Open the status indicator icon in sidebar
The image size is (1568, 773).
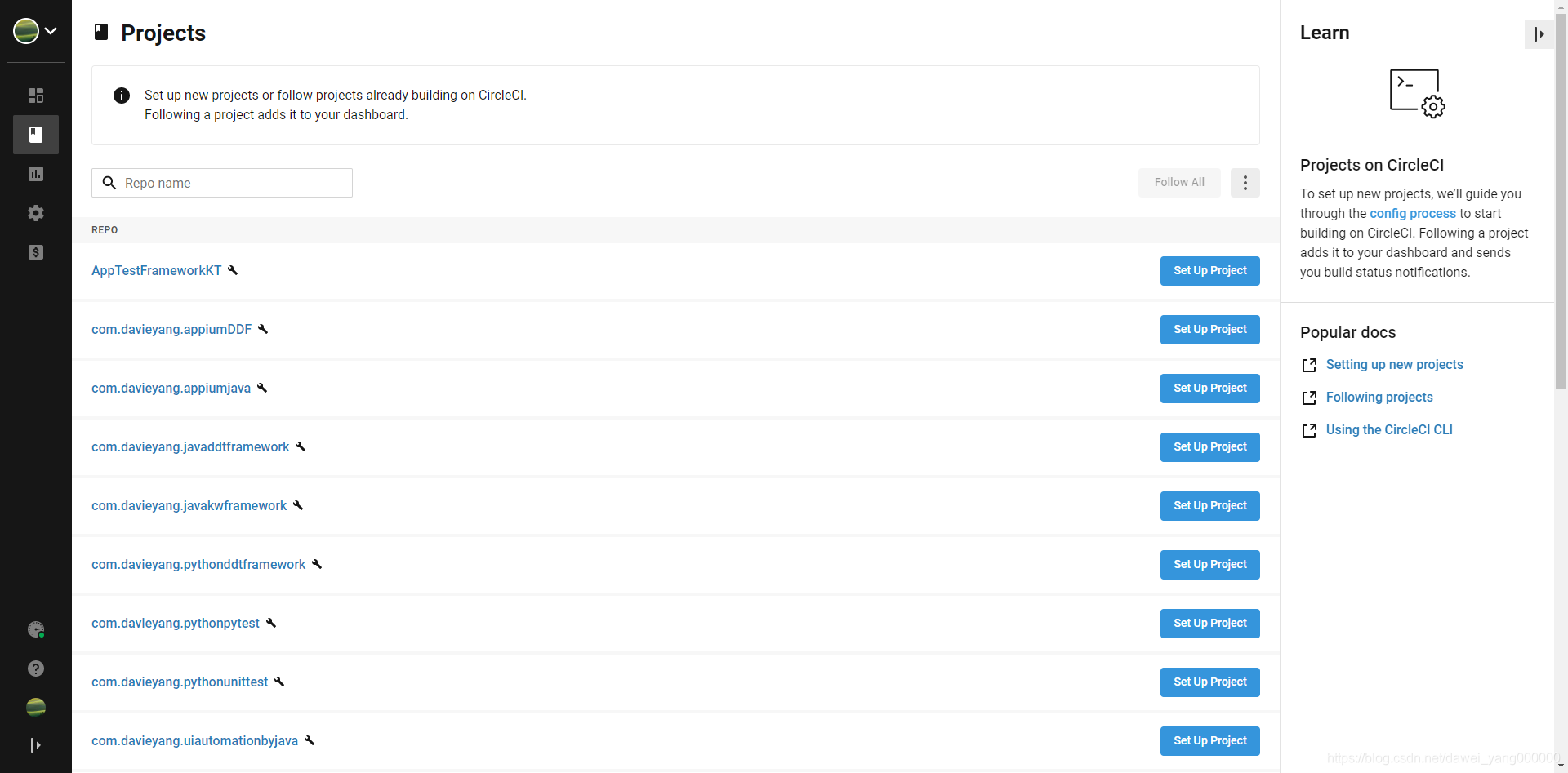tap(36, 629)
